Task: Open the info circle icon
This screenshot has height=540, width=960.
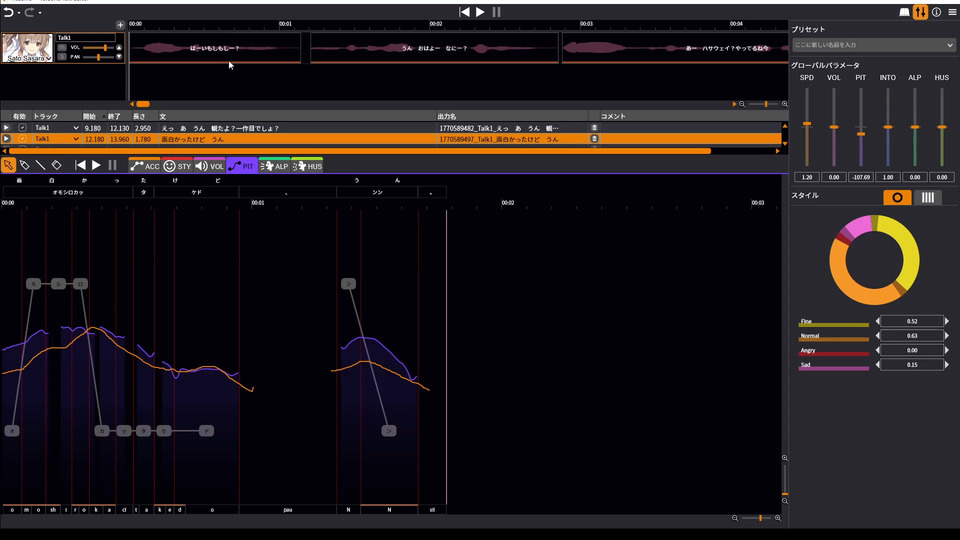Action: (x=936, y=12)
